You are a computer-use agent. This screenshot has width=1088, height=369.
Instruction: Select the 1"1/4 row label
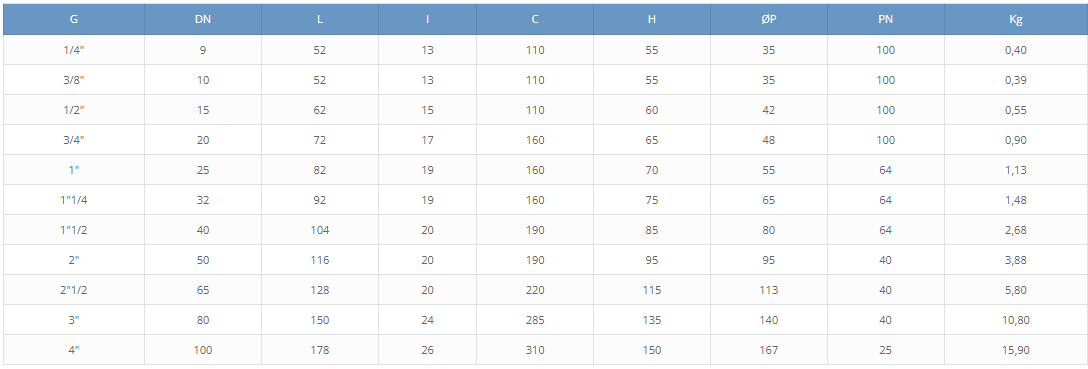[x=74, y=200]
